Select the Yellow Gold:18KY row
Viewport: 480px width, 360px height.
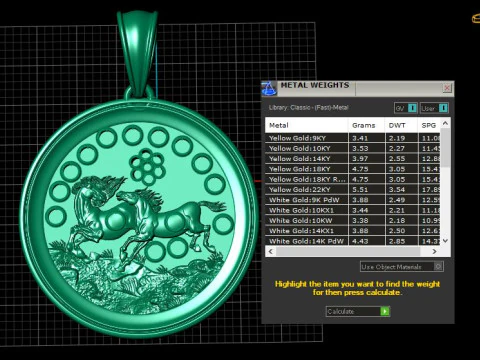pos(353,169)
